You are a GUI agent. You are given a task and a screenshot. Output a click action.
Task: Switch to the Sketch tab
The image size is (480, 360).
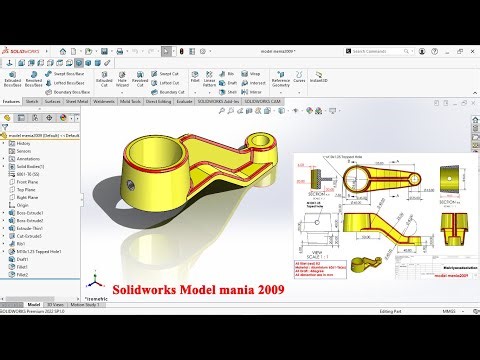click(32, 101)
